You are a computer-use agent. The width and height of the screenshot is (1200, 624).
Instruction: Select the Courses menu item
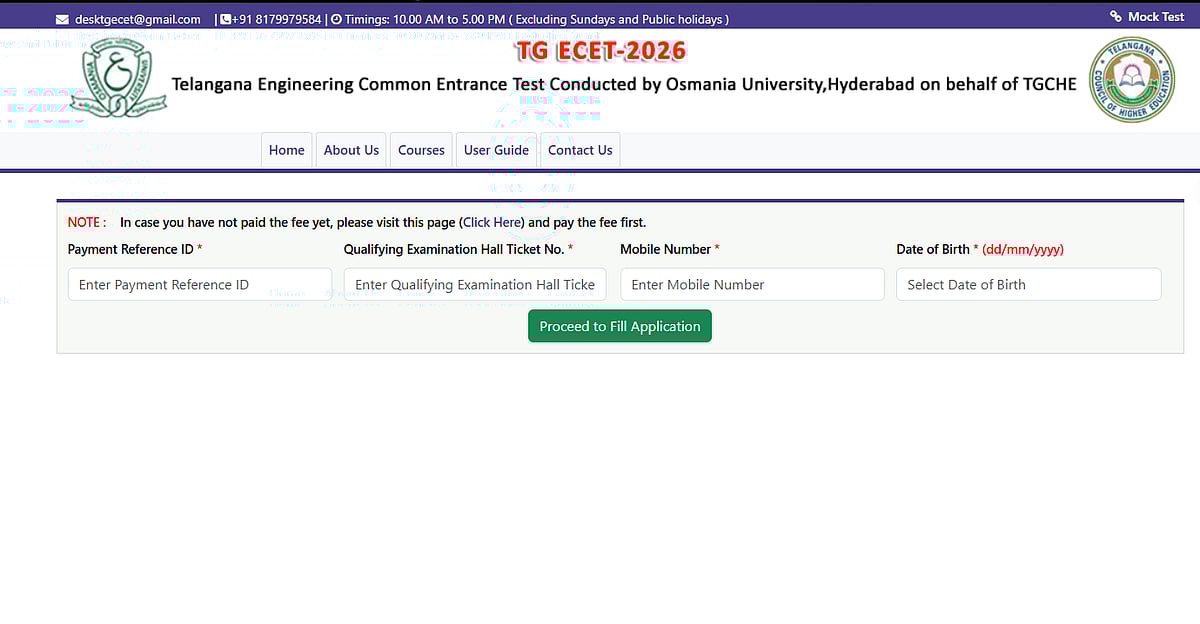coord(421,149)
